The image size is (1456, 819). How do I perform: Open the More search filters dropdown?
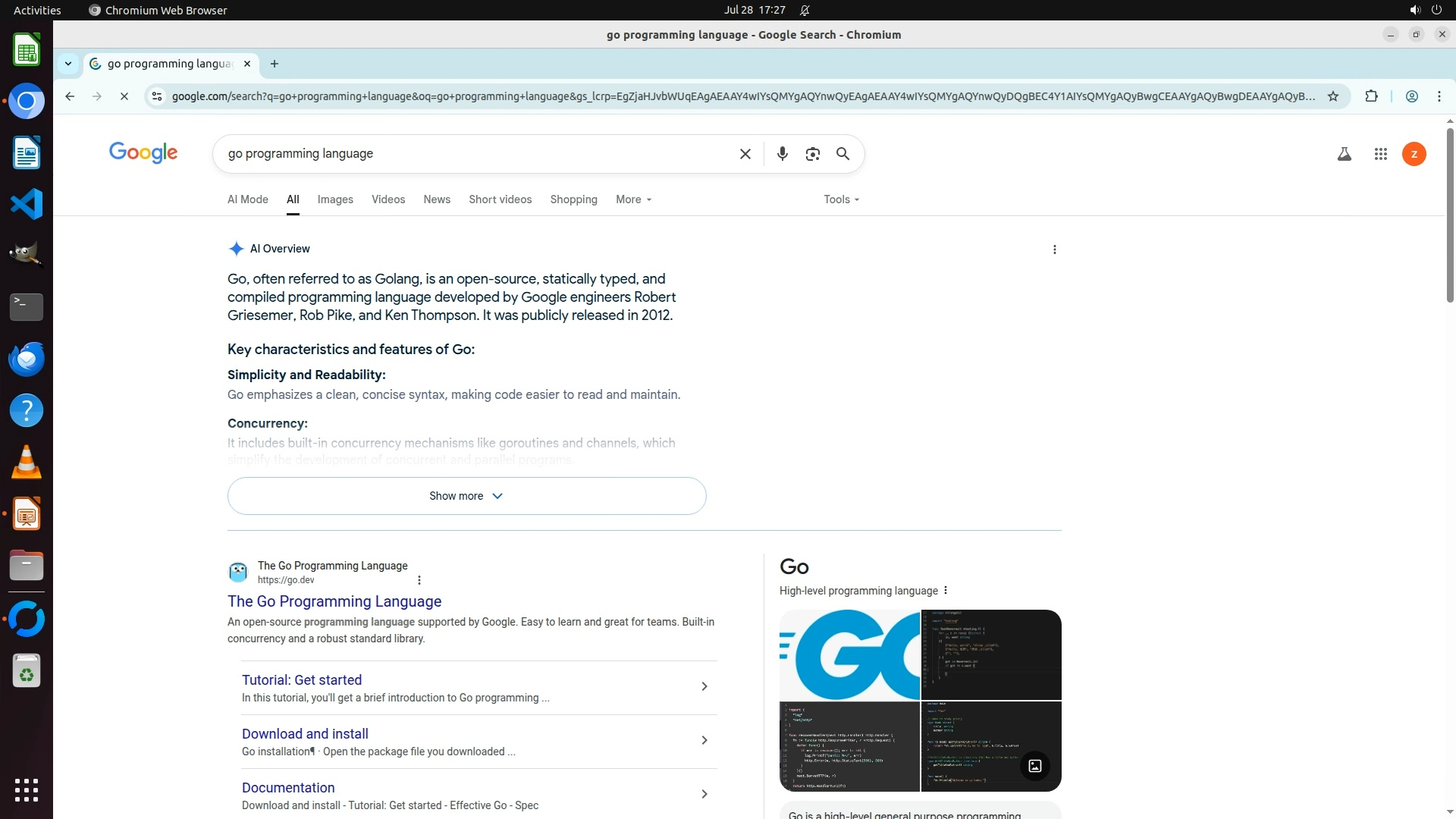point(633,199)
